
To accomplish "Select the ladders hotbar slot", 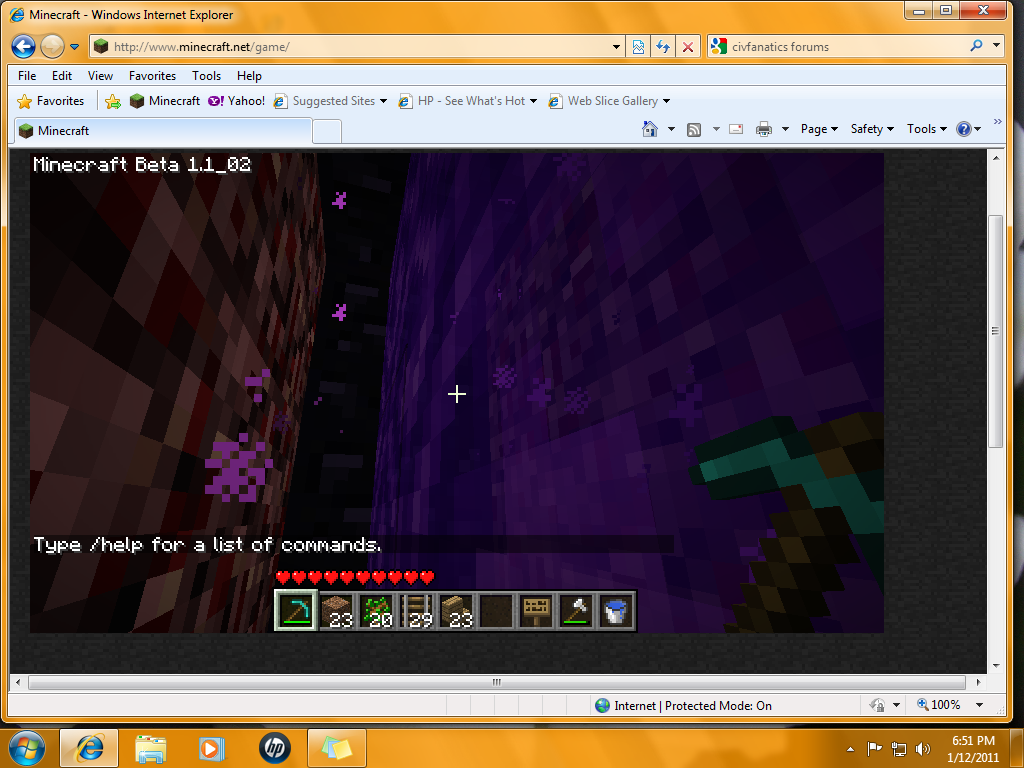I will tap(416, 610).
